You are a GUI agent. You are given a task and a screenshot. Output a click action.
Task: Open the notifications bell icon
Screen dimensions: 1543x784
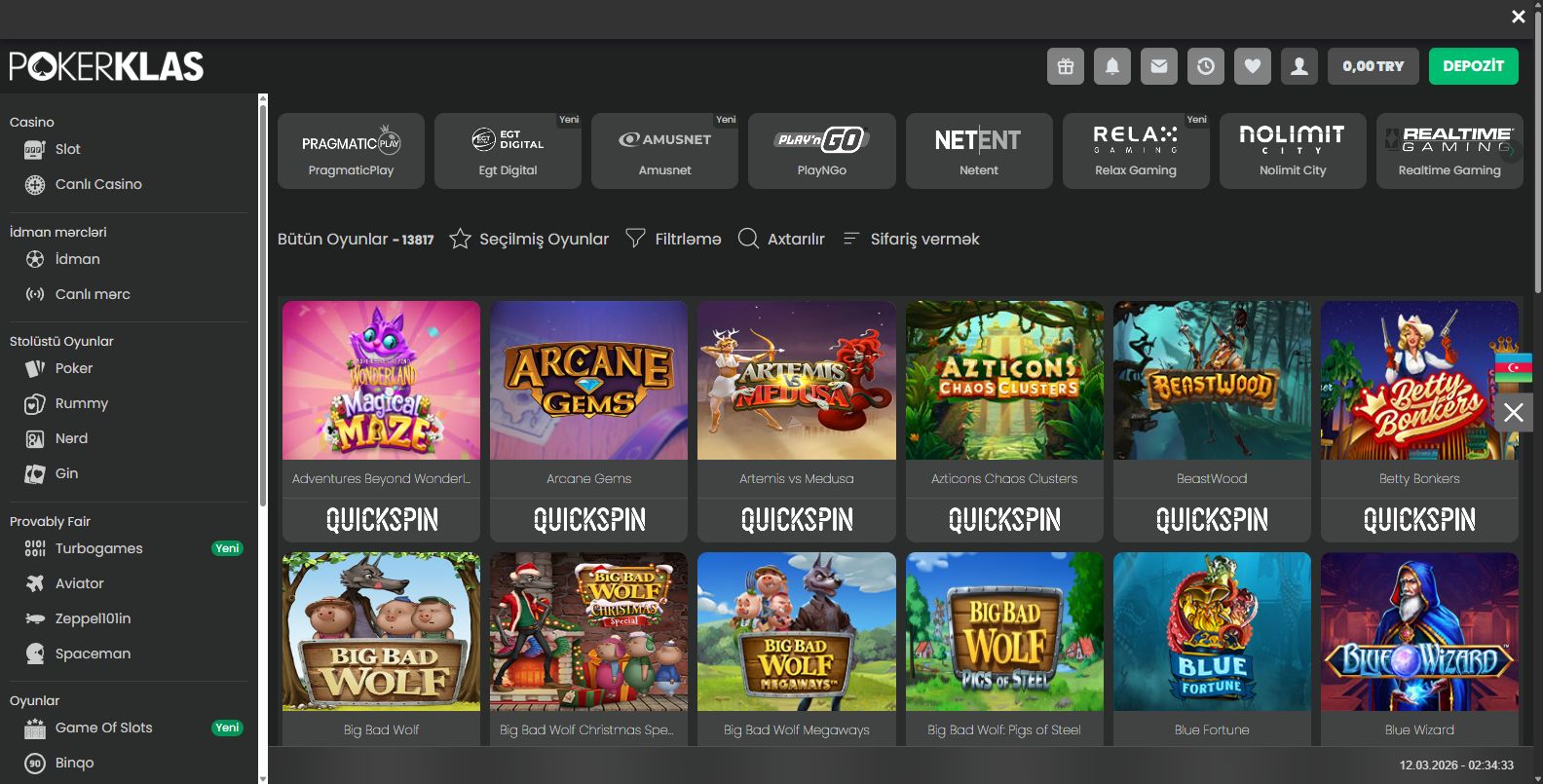pyautogui.click(x=1112, y=66)
